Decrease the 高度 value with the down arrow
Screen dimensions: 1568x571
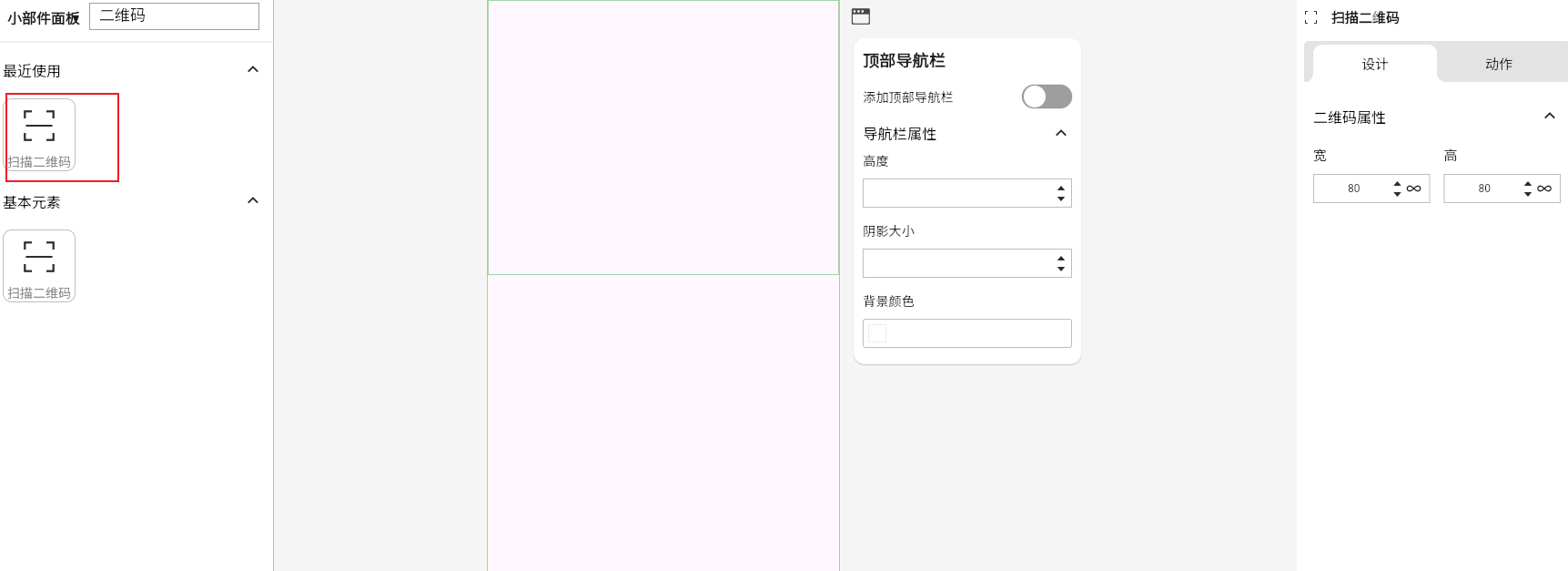[x=1061, y=199]
